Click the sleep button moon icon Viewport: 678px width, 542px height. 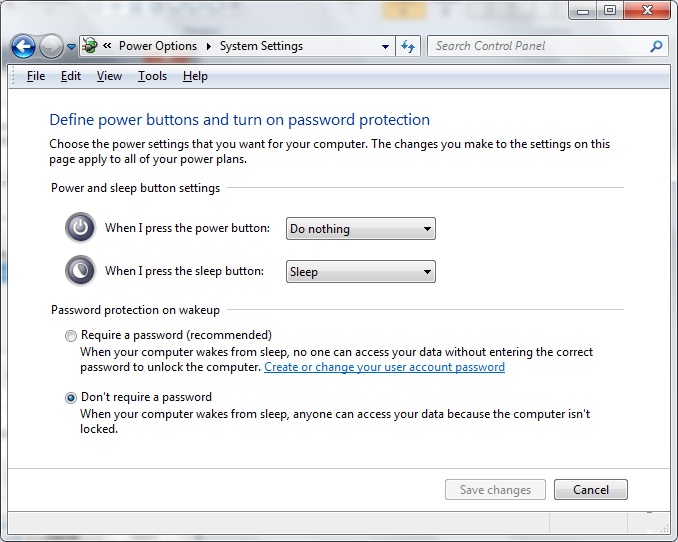tap(80, 271)
